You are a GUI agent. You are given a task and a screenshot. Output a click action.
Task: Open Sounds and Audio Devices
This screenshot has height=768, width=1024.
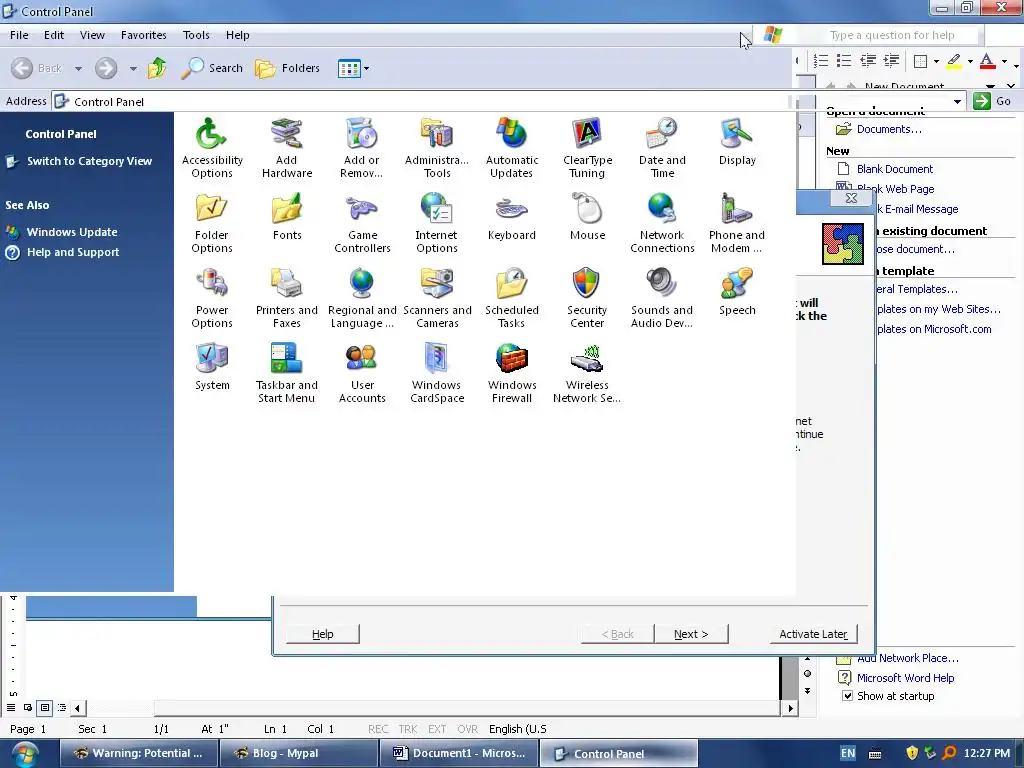point(662,298)
